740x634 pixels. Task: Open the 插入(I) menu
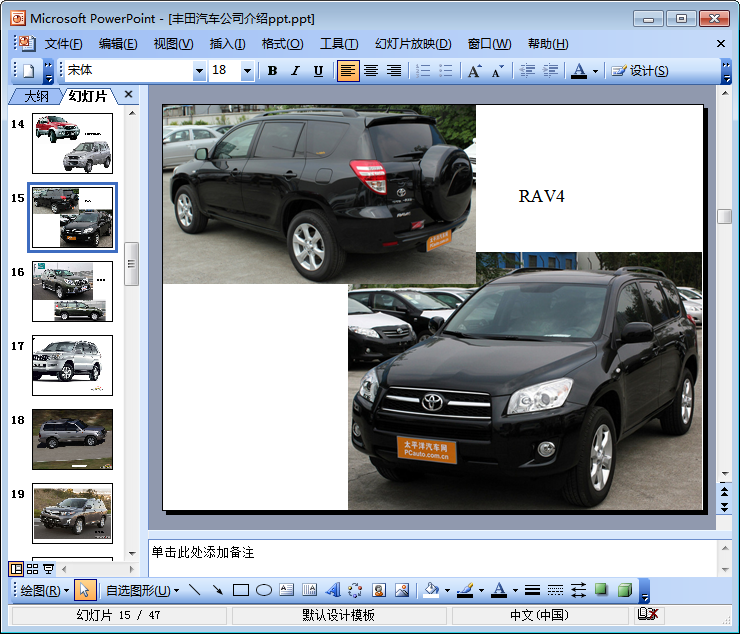point(227,44)
